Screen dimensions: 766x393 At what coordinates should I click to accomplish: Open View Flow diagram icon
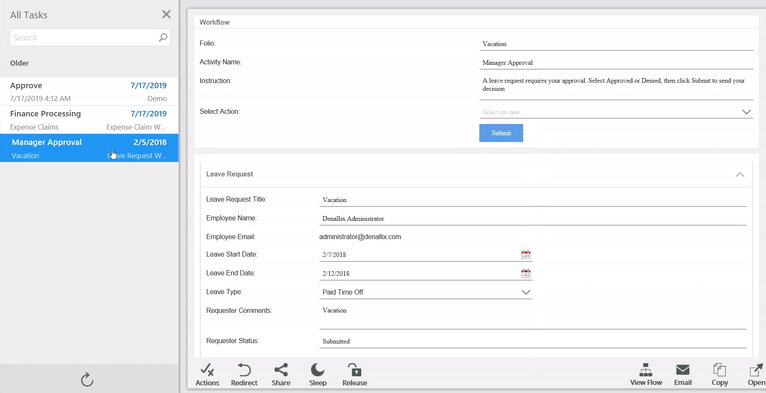pyautogui.click(x=646, y=375)
